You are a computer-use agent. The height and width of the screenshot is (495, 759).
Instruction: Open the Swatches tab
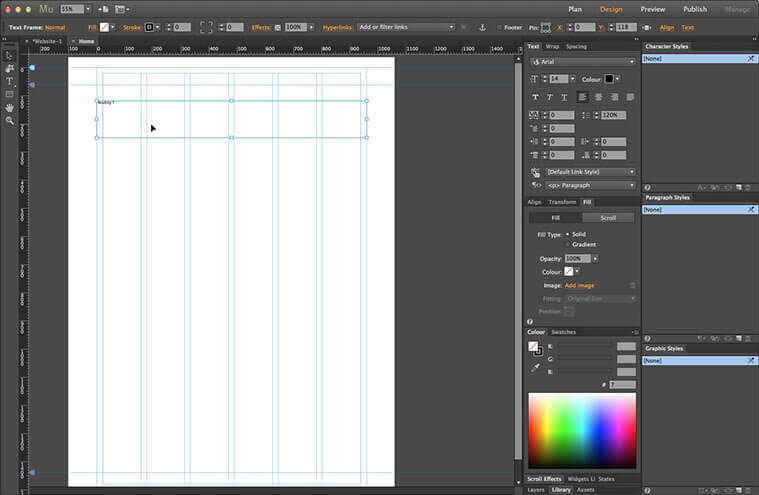coord(564,332)
